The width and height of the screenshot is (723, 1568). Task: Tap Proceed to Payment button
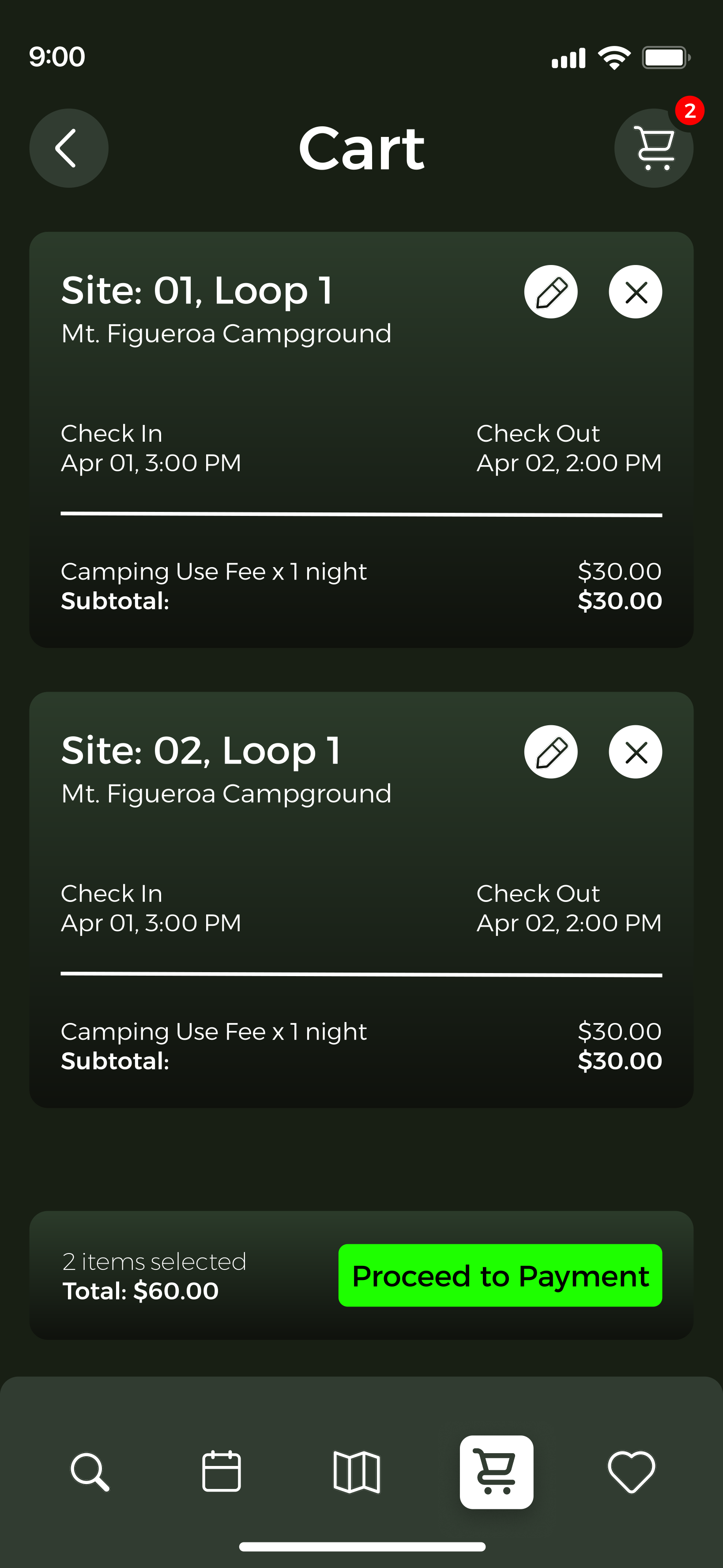[500, 1275]
